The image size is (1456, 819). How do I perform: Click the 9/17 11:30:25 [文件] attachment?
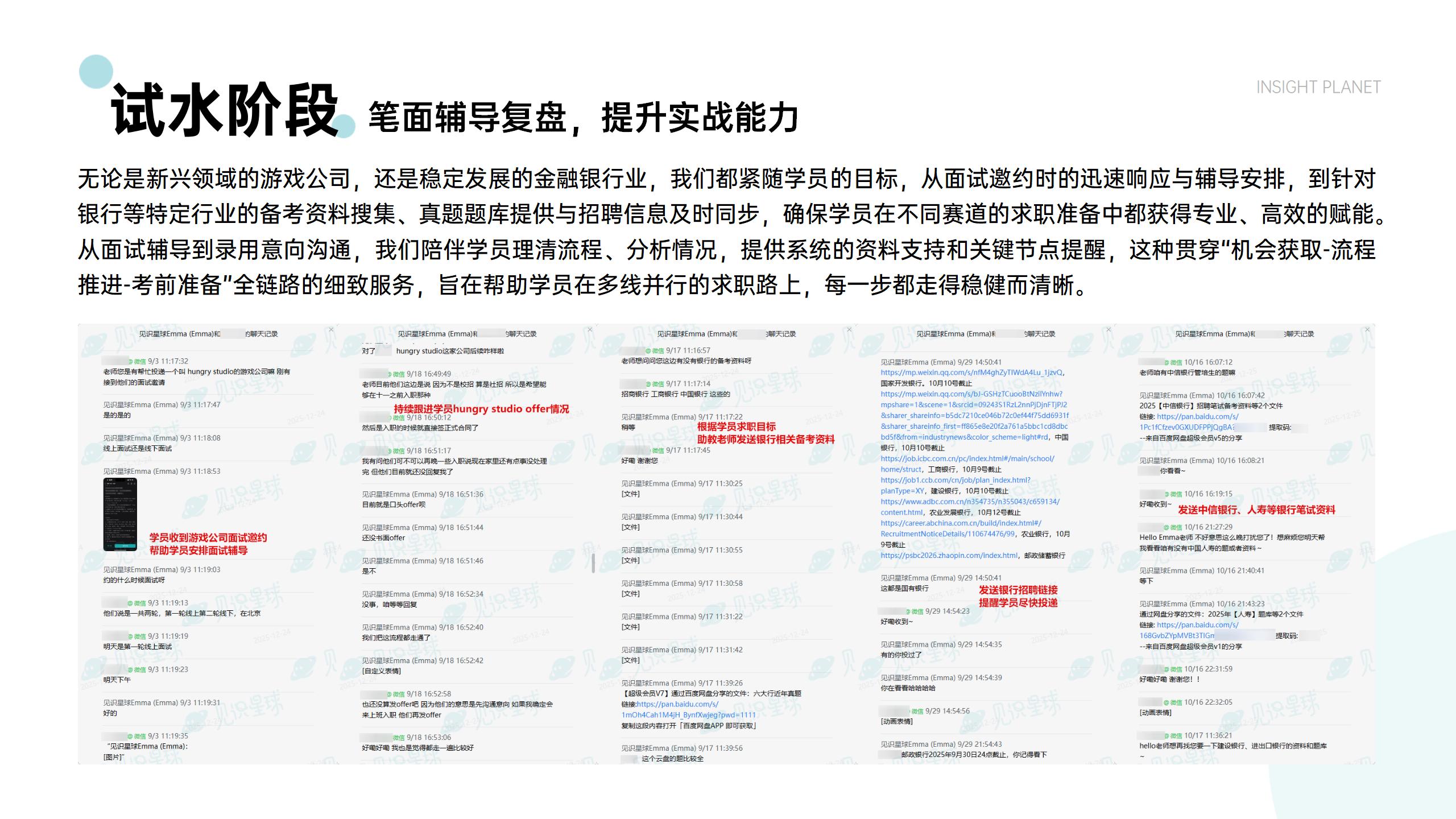630,494
